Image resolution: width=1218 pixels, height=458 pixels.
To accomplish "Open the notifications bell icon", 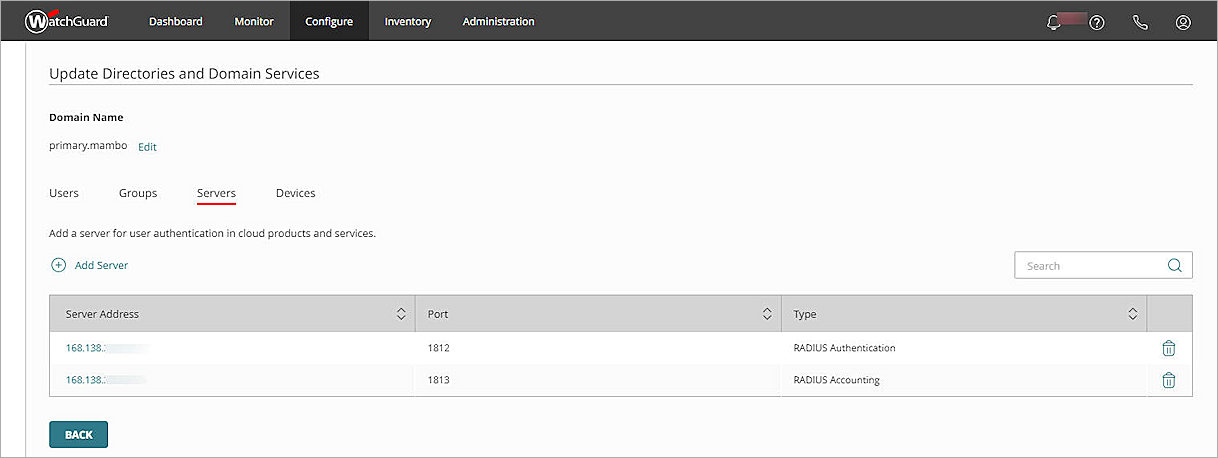I will 1053,22.
